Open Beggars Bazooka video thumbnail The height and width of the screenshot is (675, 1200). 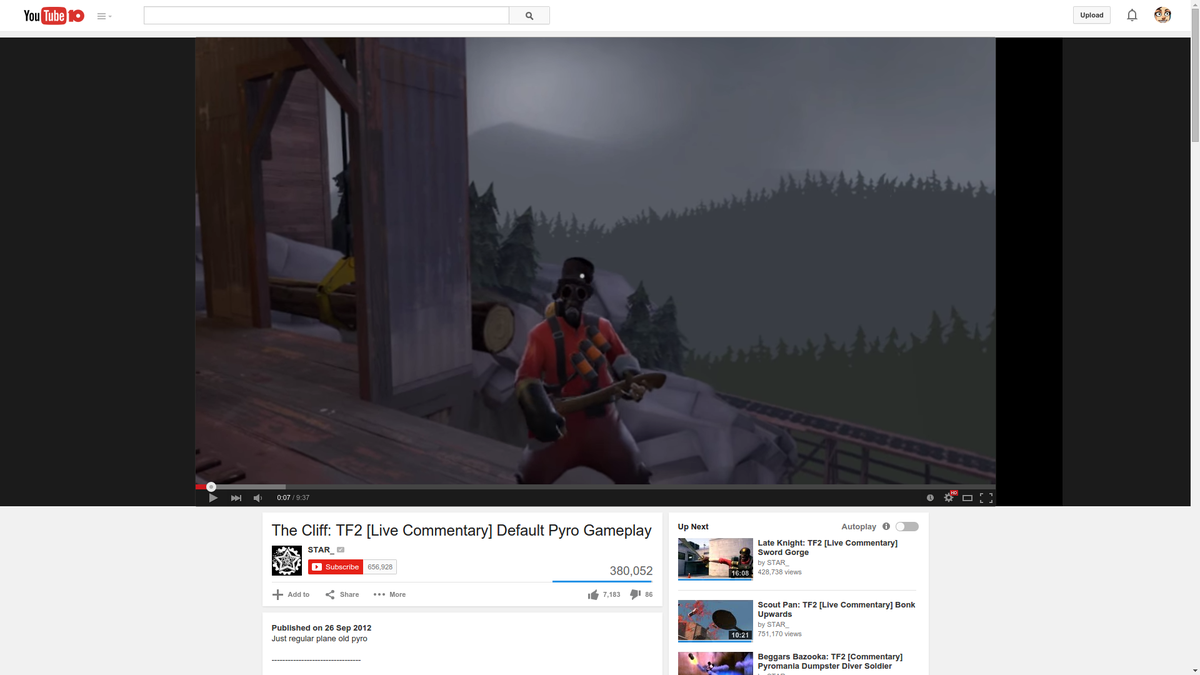pos(715,664)
